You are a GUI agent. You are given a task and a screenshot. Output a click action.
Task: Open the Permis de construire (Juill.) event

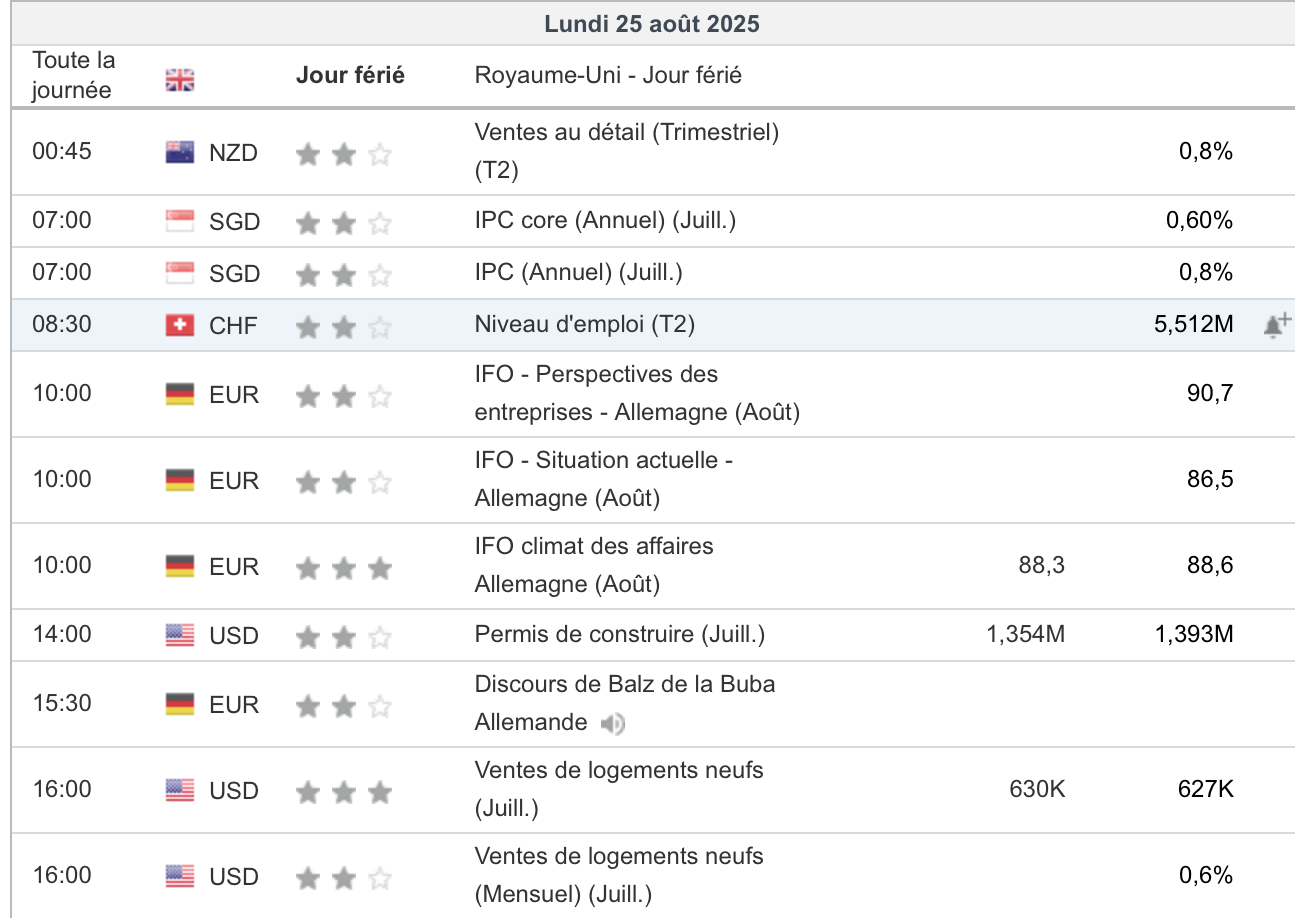(619, 634)
